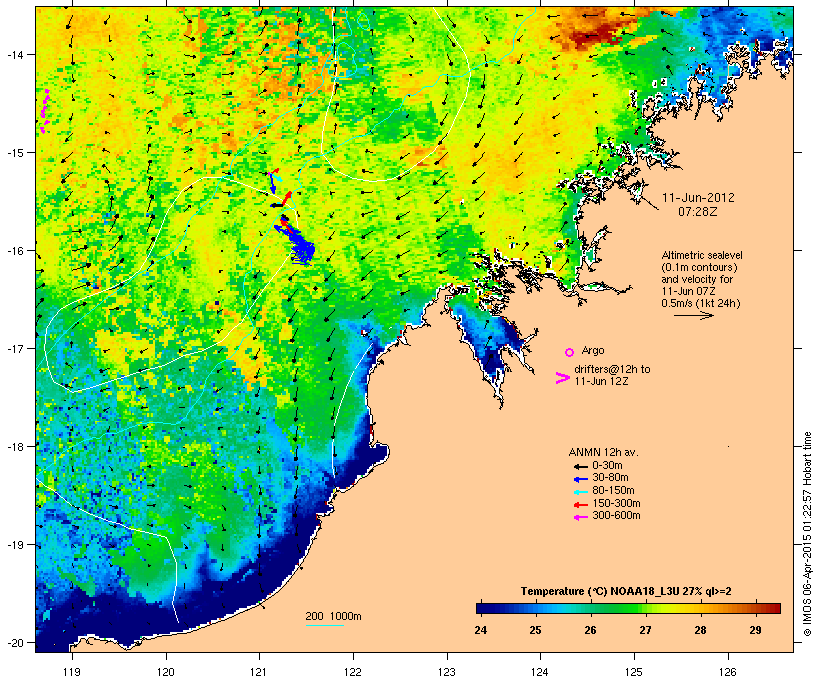Click the '0-30m' depth label
Screen dimensions: 820x680
coord(607,466)
